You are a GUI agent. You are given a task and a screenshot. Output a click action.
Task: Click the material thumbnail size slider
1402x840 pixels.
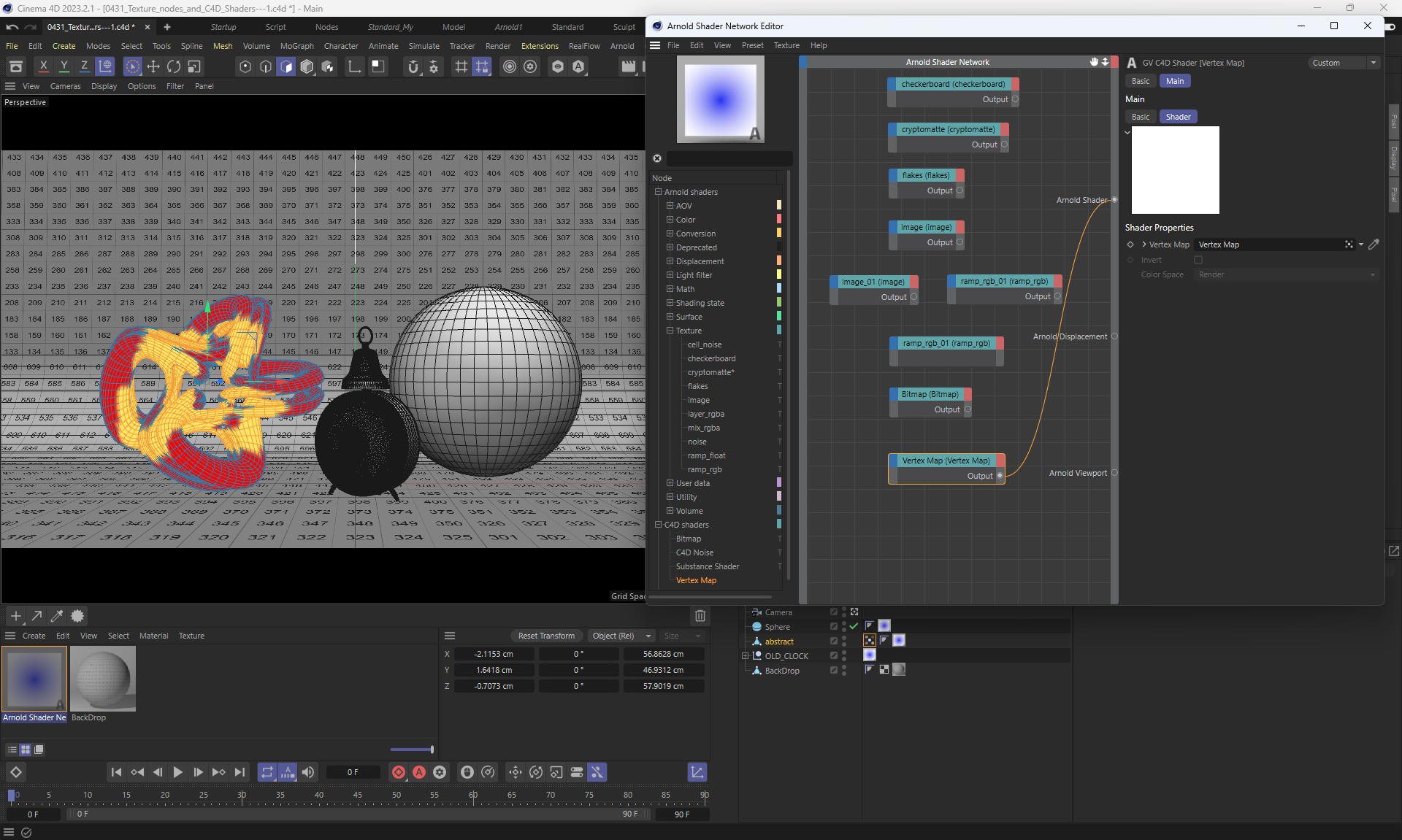(412, 750)
